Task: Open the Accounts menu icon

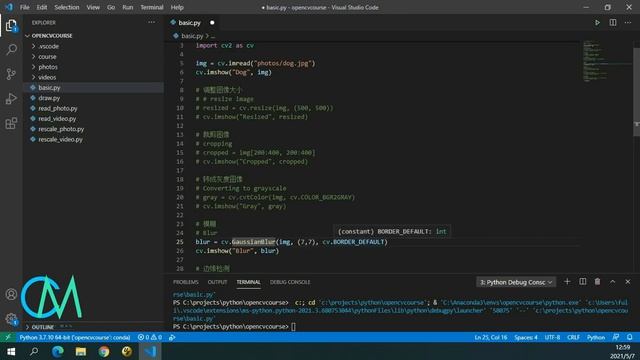Action: click(11, 294)
